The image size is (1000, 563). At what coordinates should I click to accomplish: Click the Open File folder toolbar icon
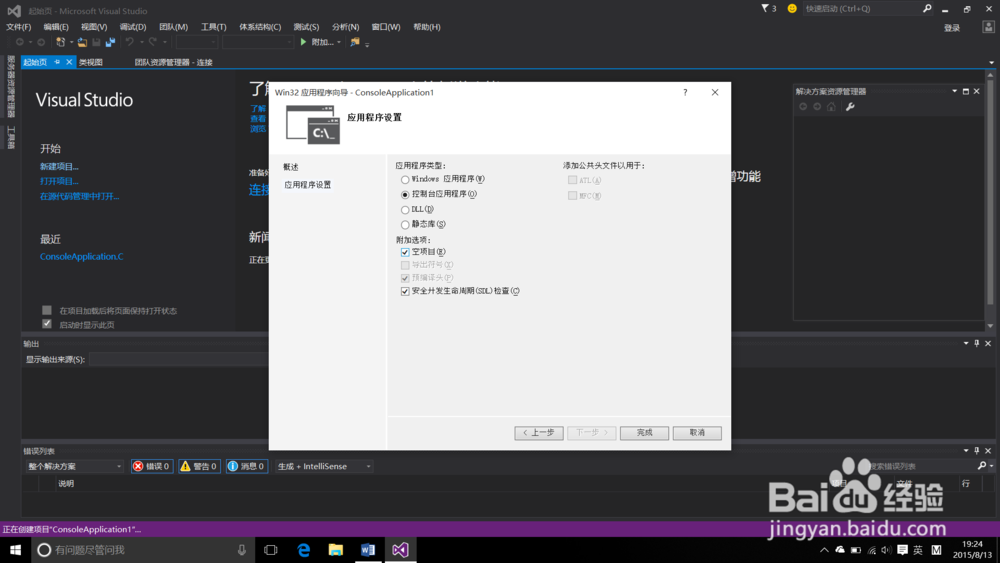[82, 42]
